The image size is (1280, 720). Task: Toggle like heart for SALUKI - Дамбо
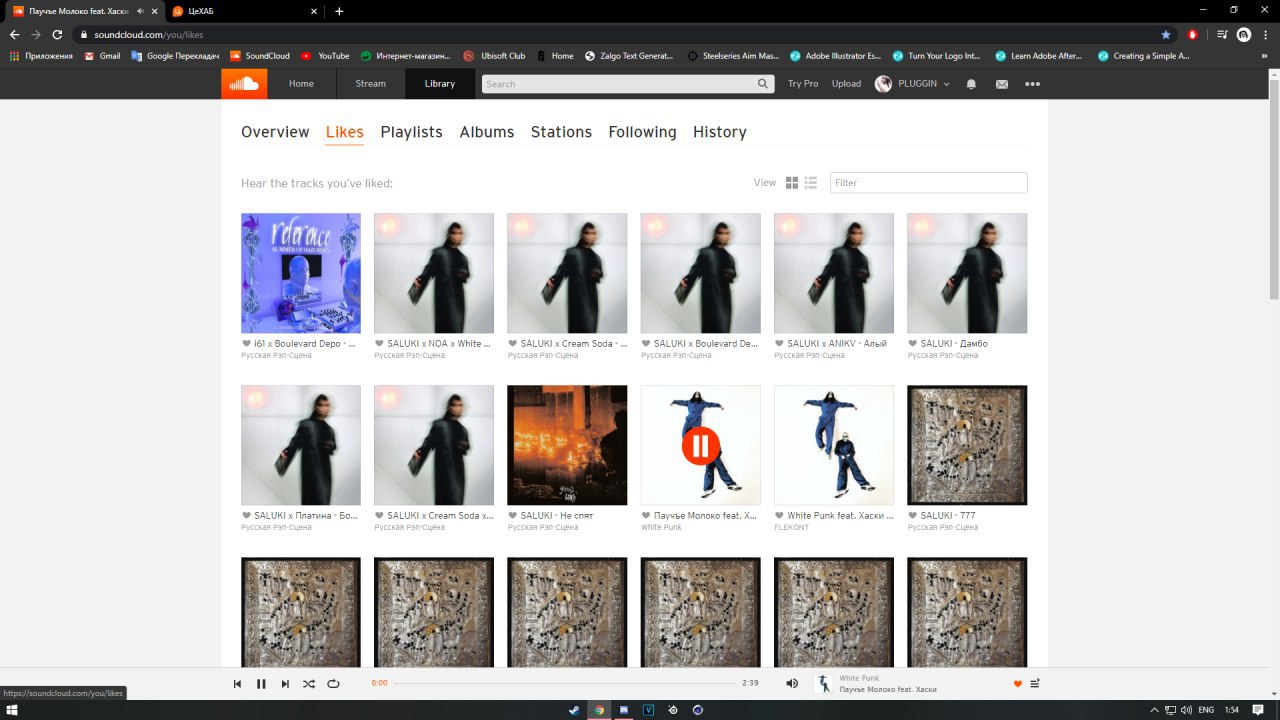coord(913,343)
